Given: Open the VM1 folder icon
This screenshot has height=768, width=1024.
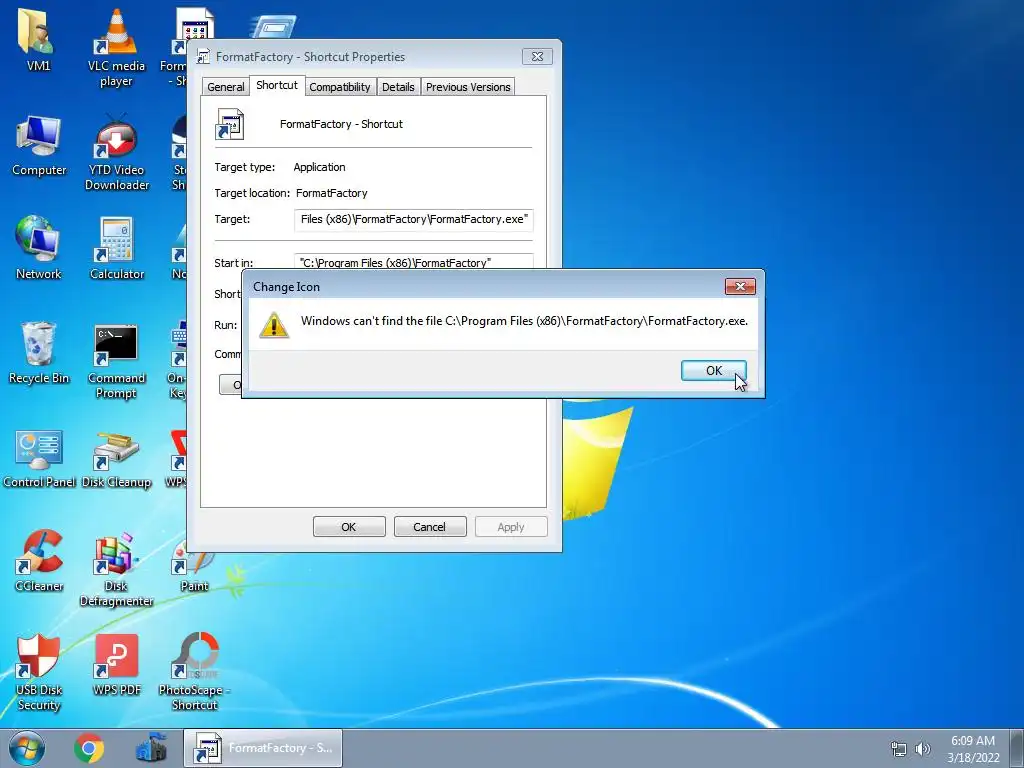Looking at the screenshot, I should [38, 39].
